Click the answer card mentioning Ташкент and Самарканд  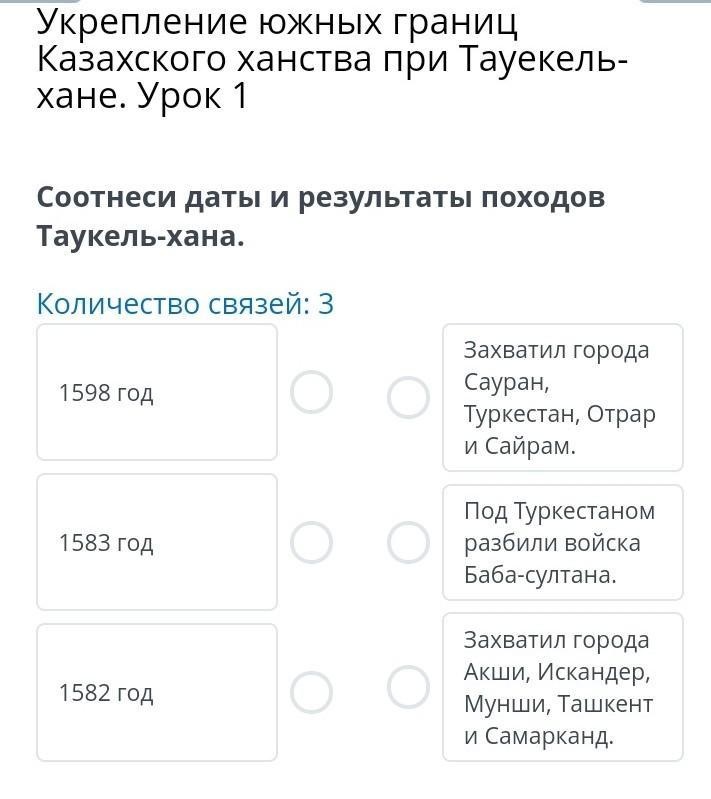pos(563,687)
